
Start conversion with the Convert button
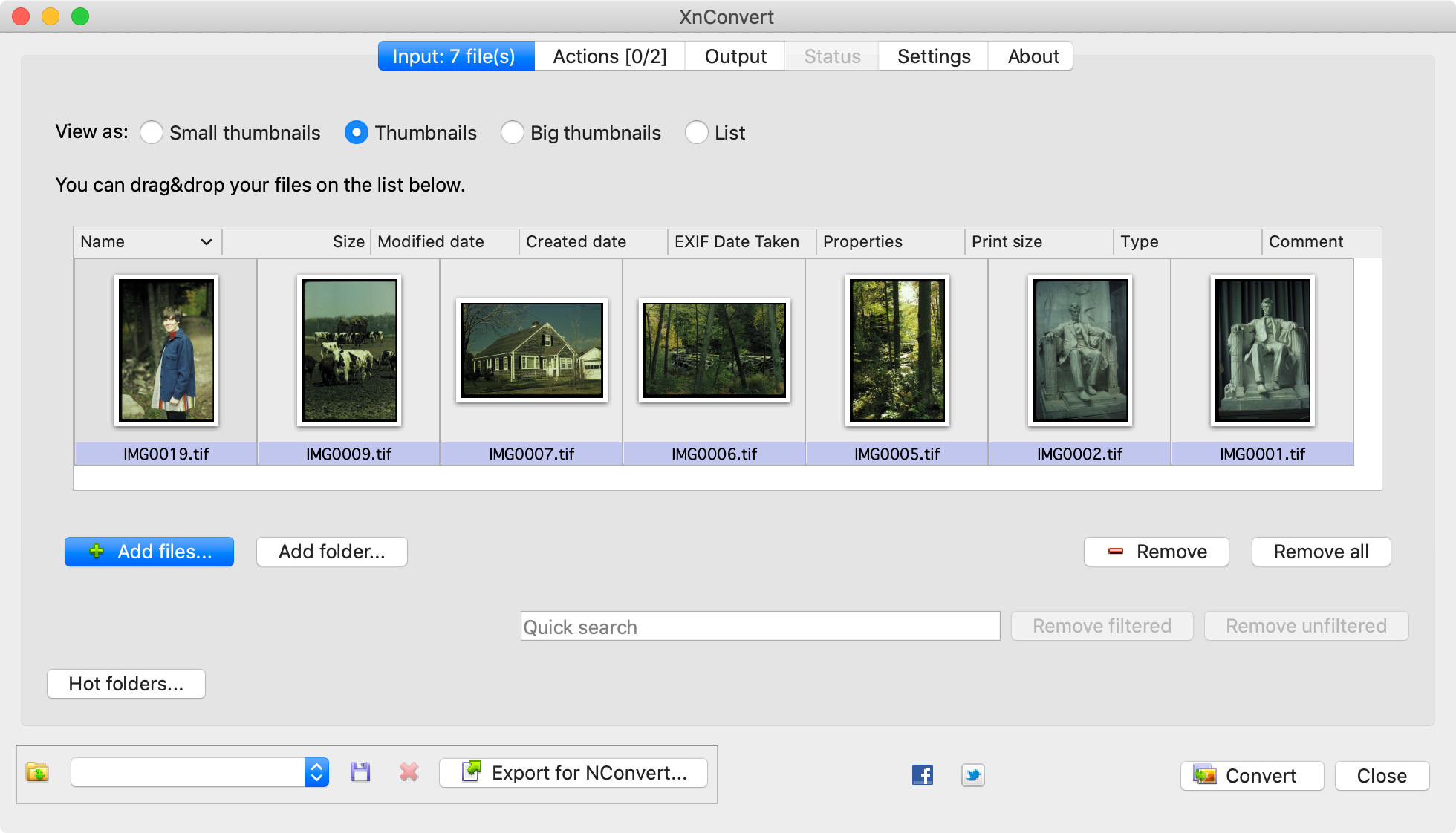pos(1252,776)
